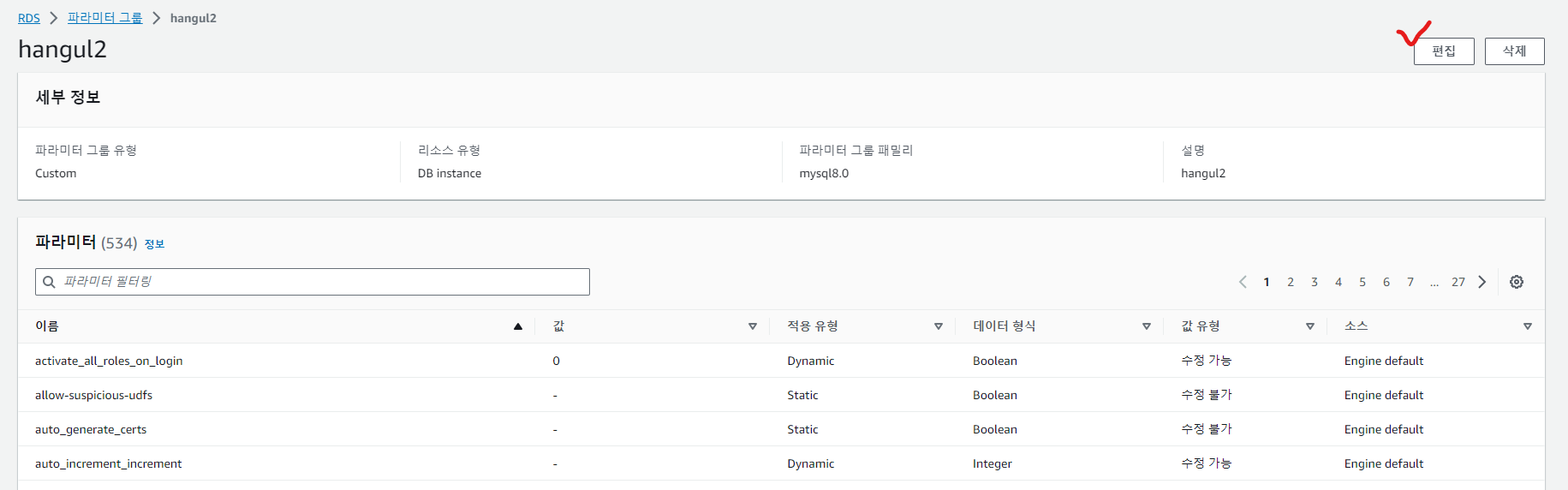The height and width of the screenshot is (490, 1568).
Task: Go to next parameters page arrow
Action: pos(1482,282)
